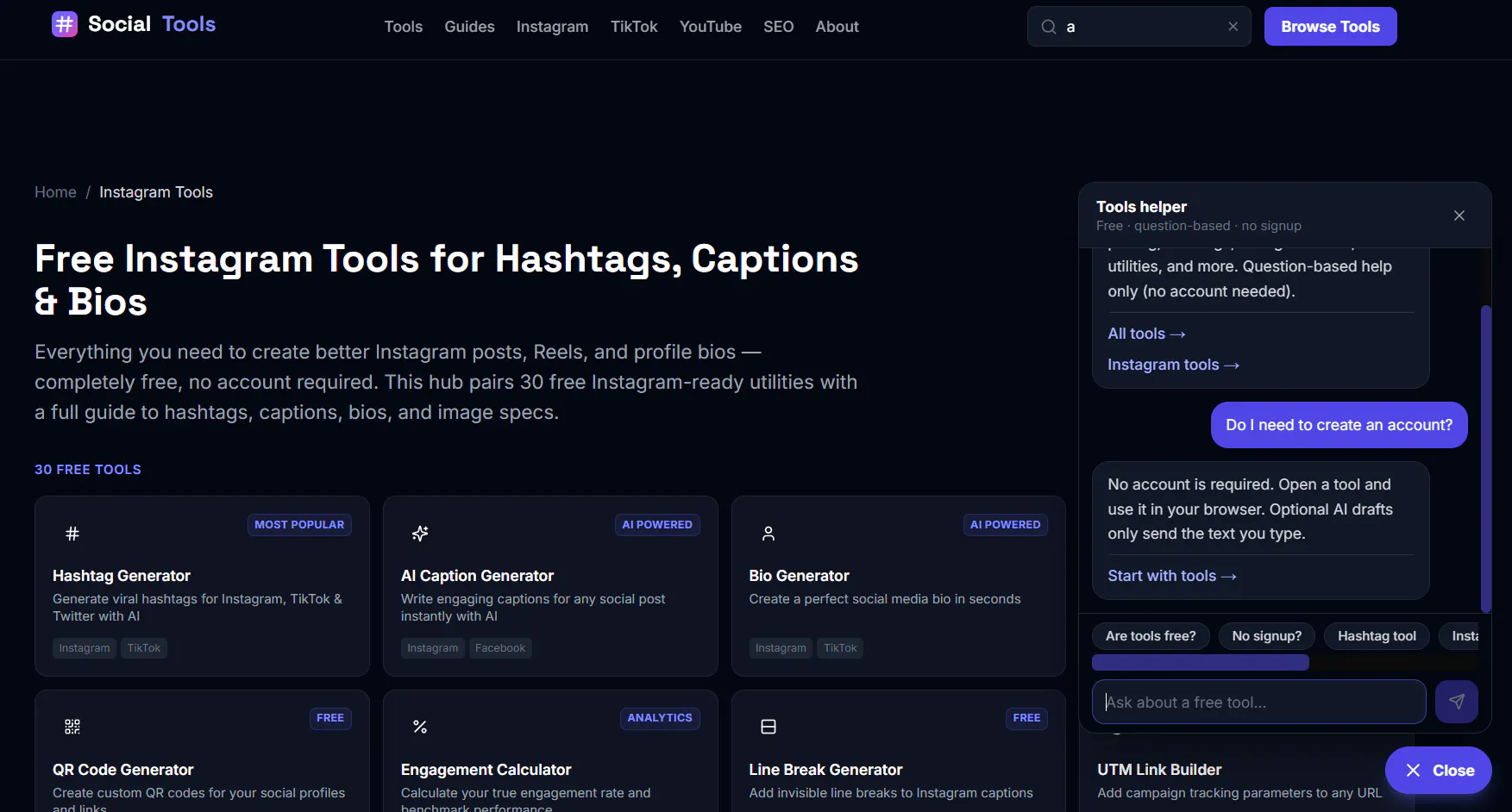Open the QR Code Generator card title

pos(123,770)
